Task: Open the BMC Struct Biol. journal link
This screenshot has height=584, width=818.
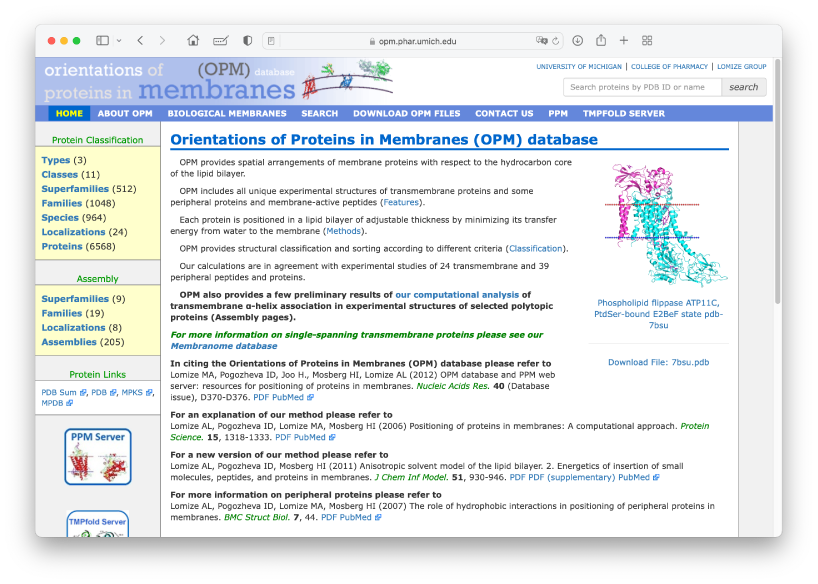Action: [257, 518]
